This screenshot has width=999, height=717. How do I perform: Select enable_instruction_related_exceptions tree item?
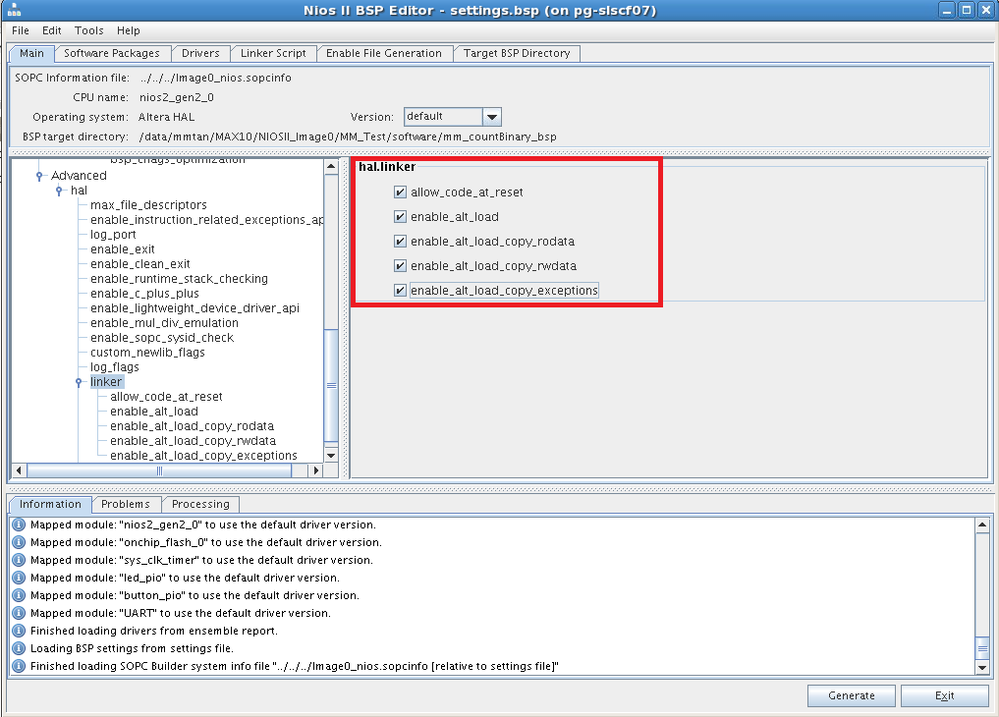point(206,220)
